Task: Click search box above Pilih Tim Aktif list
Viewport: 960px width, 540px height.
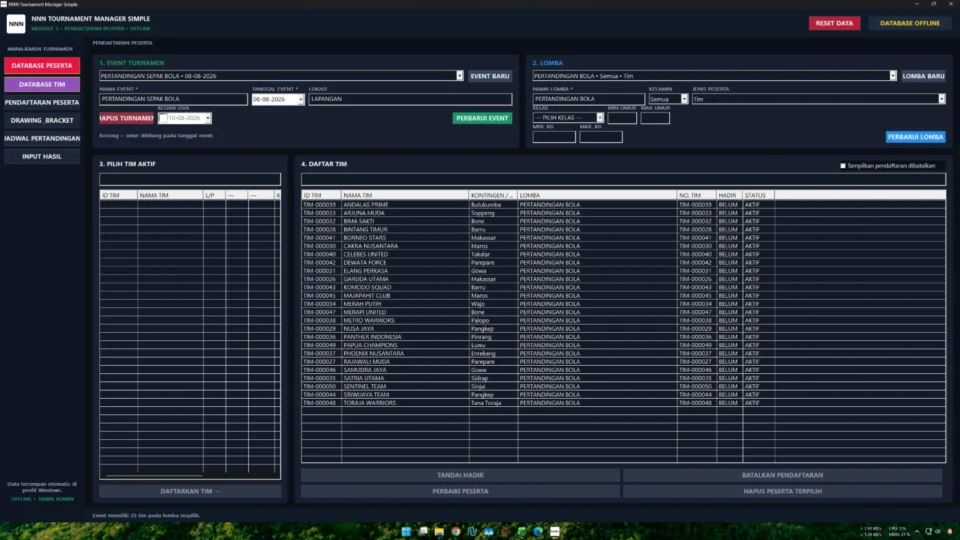Action: coord(190,179)
